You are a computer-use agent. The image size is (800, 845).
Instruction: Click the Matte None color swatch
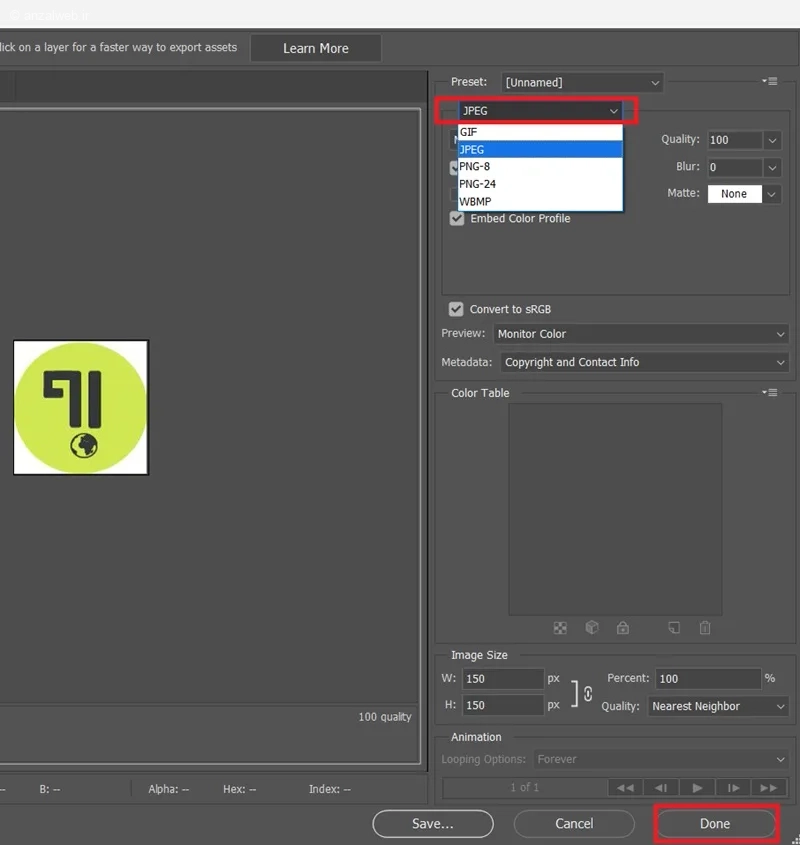734,193
